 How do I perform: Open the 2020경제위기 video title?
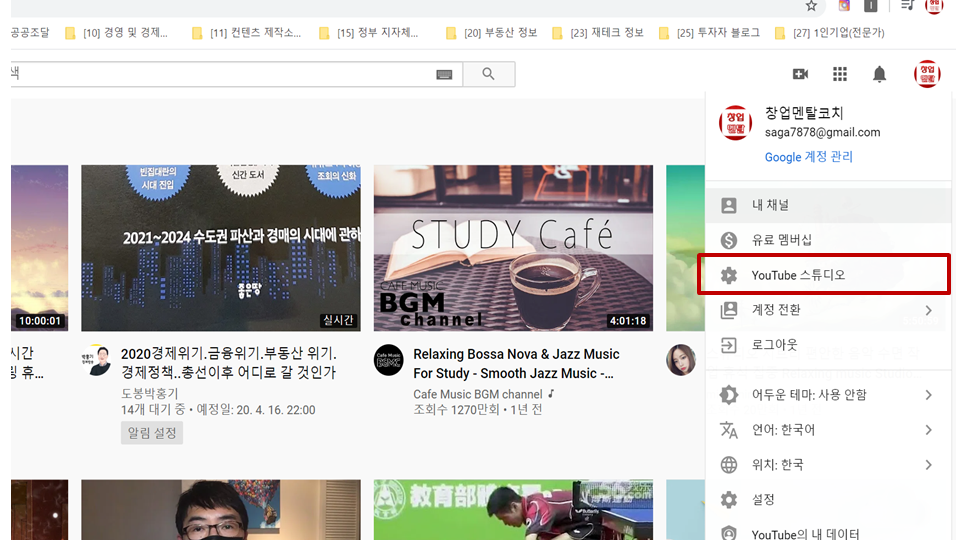tap(228, 363)
